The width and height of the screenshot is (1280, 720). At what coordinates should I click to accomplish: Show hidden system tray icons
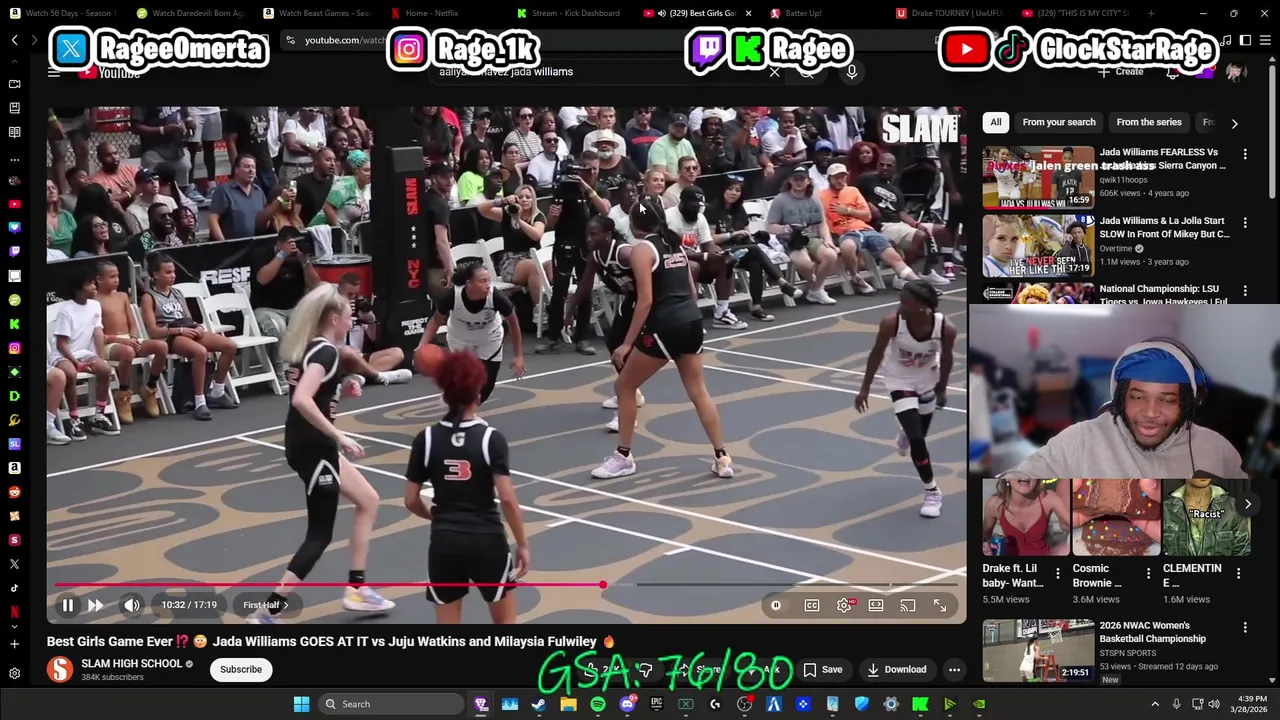[x=1155, y=704]
